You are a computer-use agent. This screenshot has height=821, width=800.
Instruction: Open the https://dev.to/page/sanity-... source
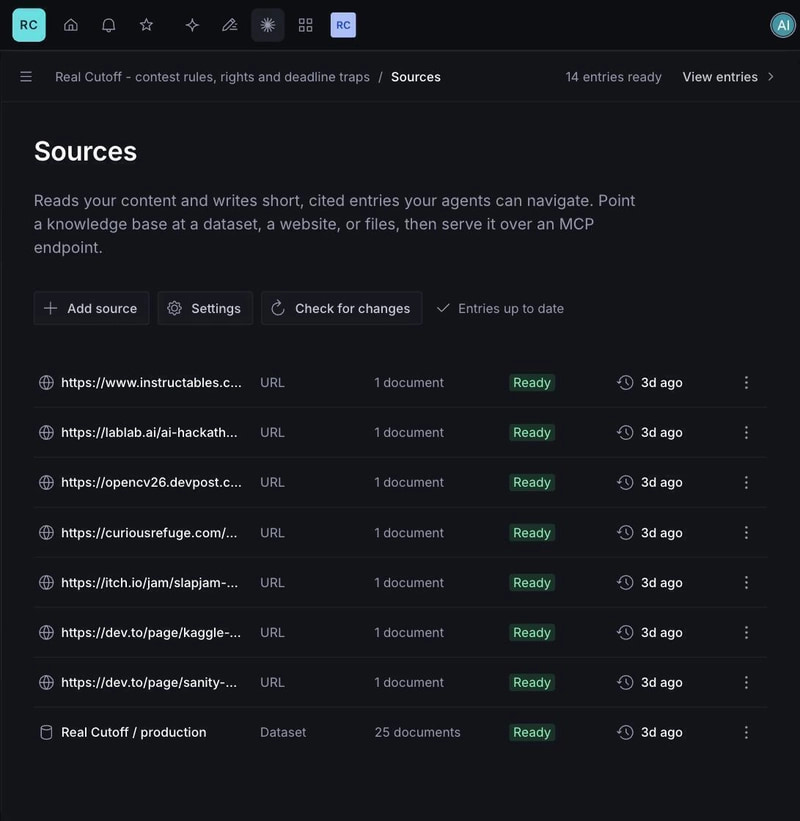[x=149, y=682]
